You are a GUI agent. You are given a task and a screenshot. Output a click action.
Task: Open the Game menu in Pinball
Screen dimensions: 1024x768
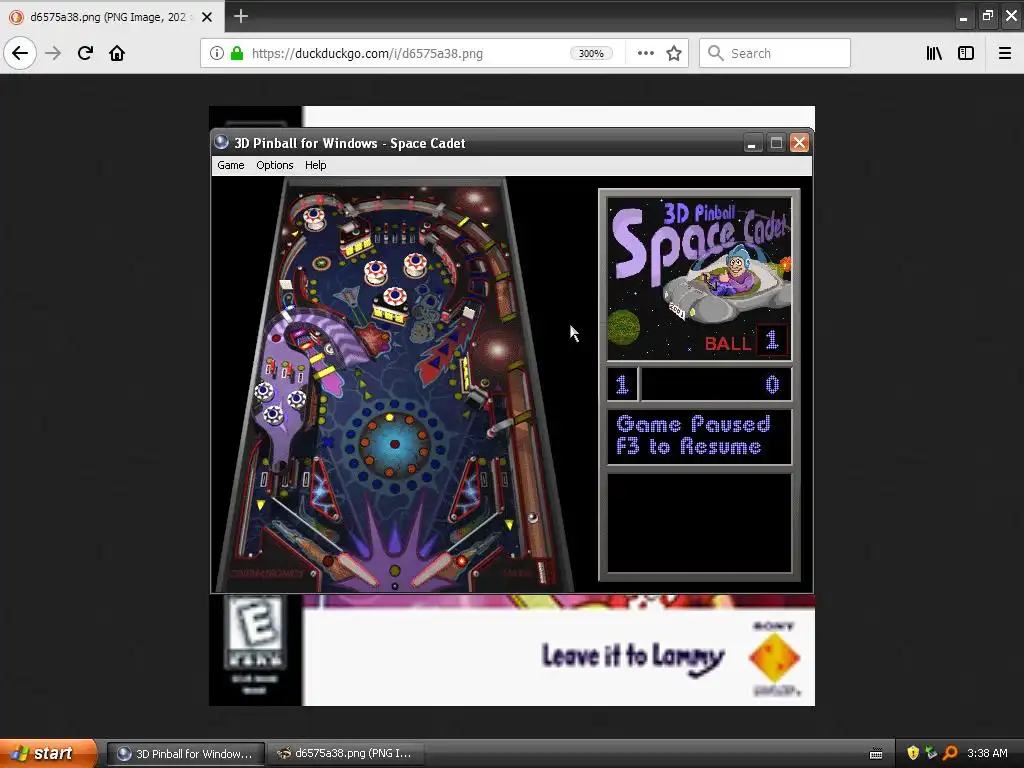(231, 165)
